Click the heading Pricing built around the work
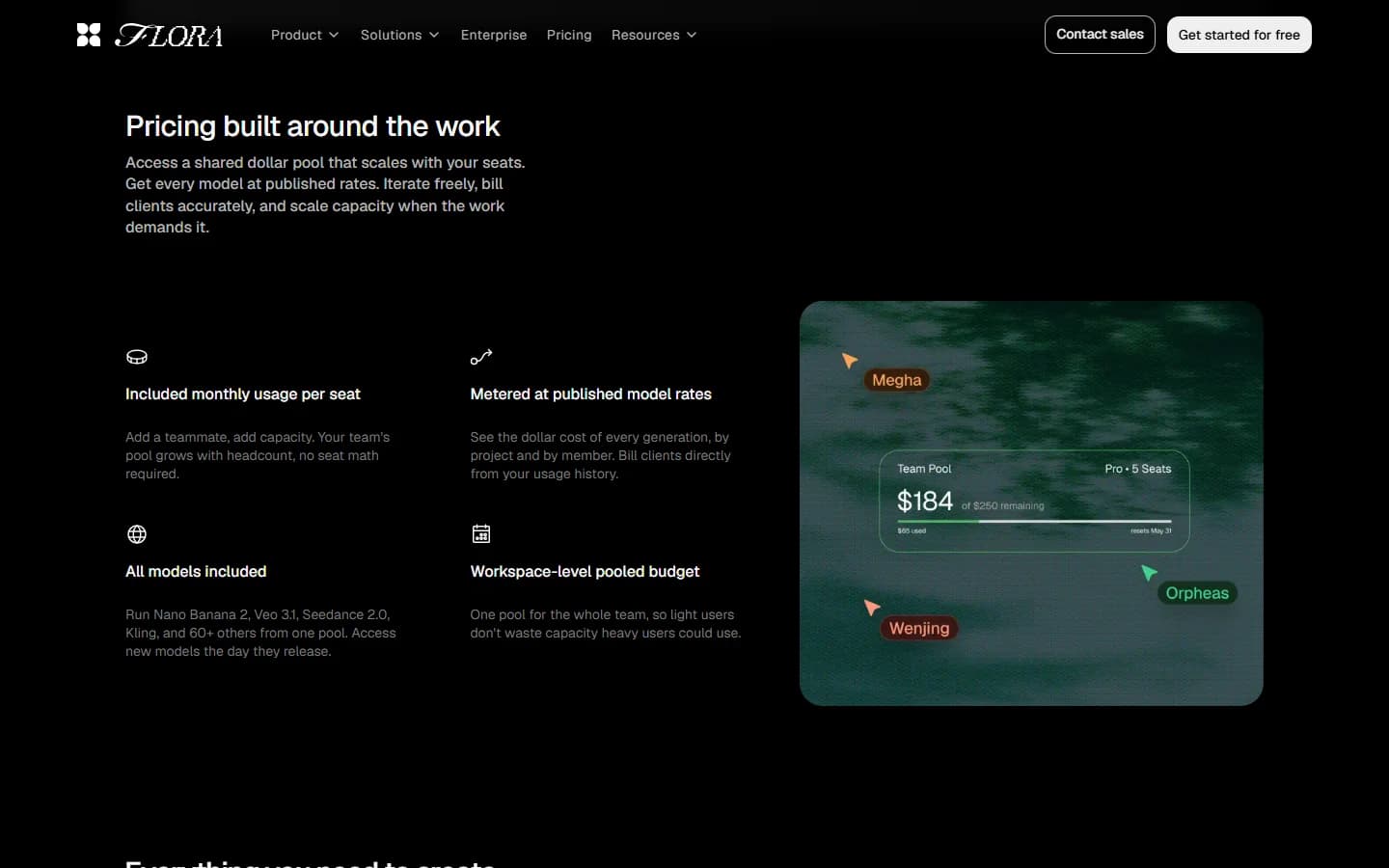The height and width of the screenshot is (868, 1389). coord(313,126)
